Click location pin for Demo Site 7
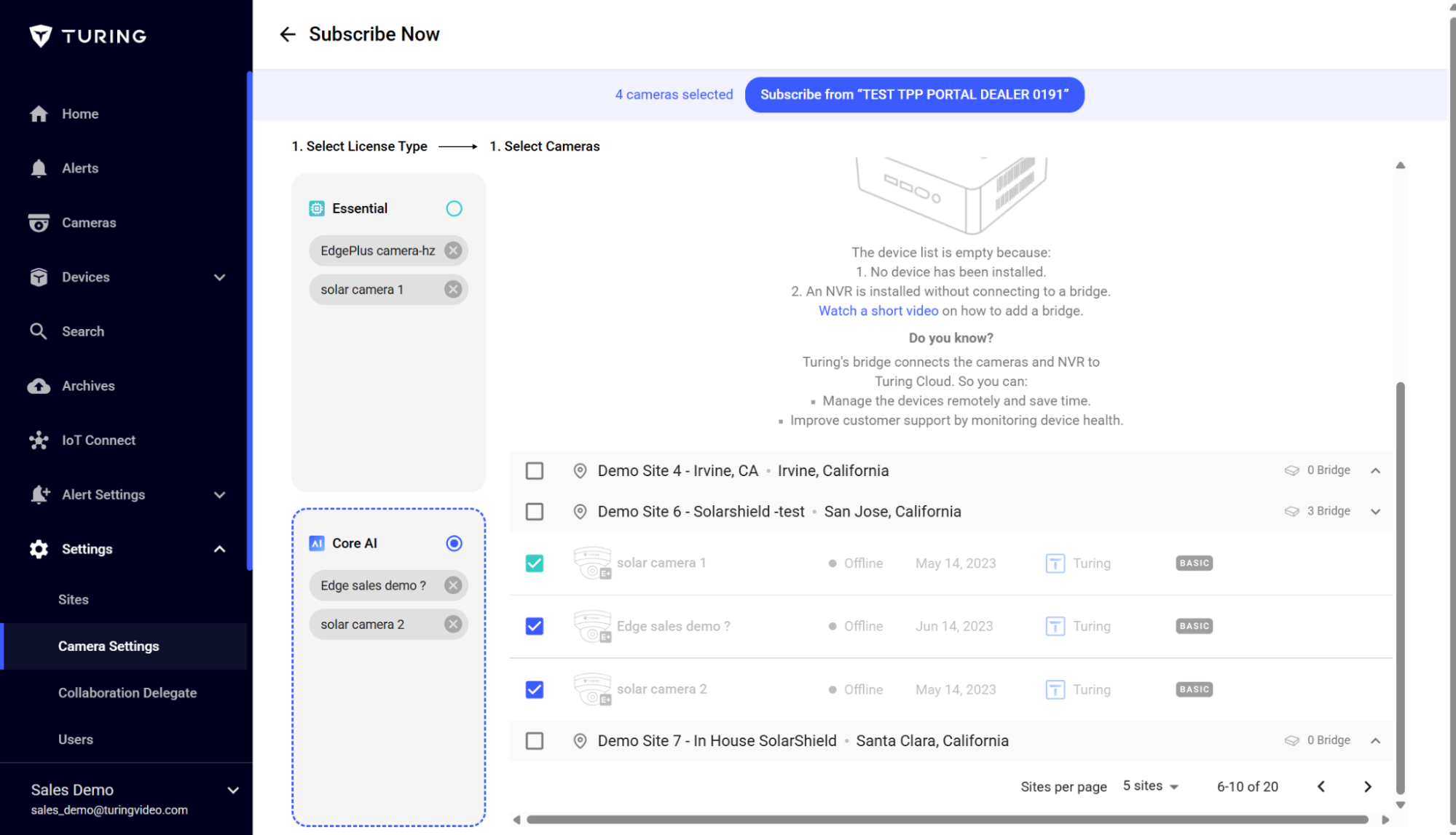 click(x=580, y=741)
